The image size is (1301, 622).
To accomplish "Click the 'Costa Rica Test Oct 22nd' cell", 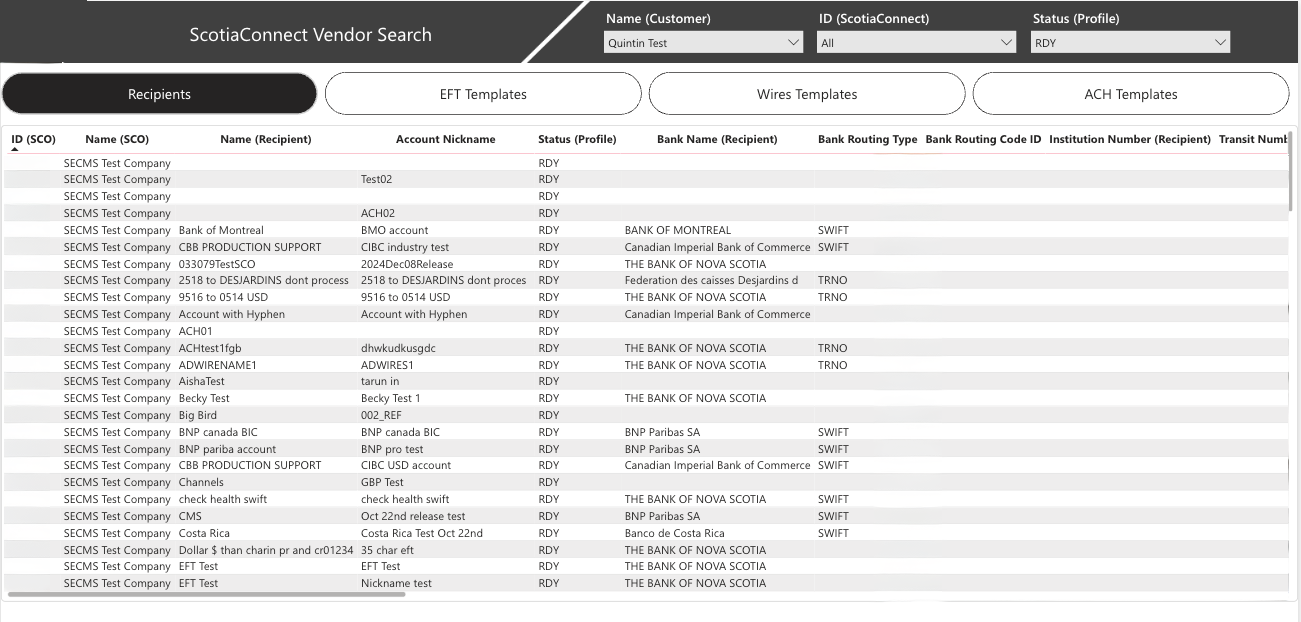I will coord(421,533).
